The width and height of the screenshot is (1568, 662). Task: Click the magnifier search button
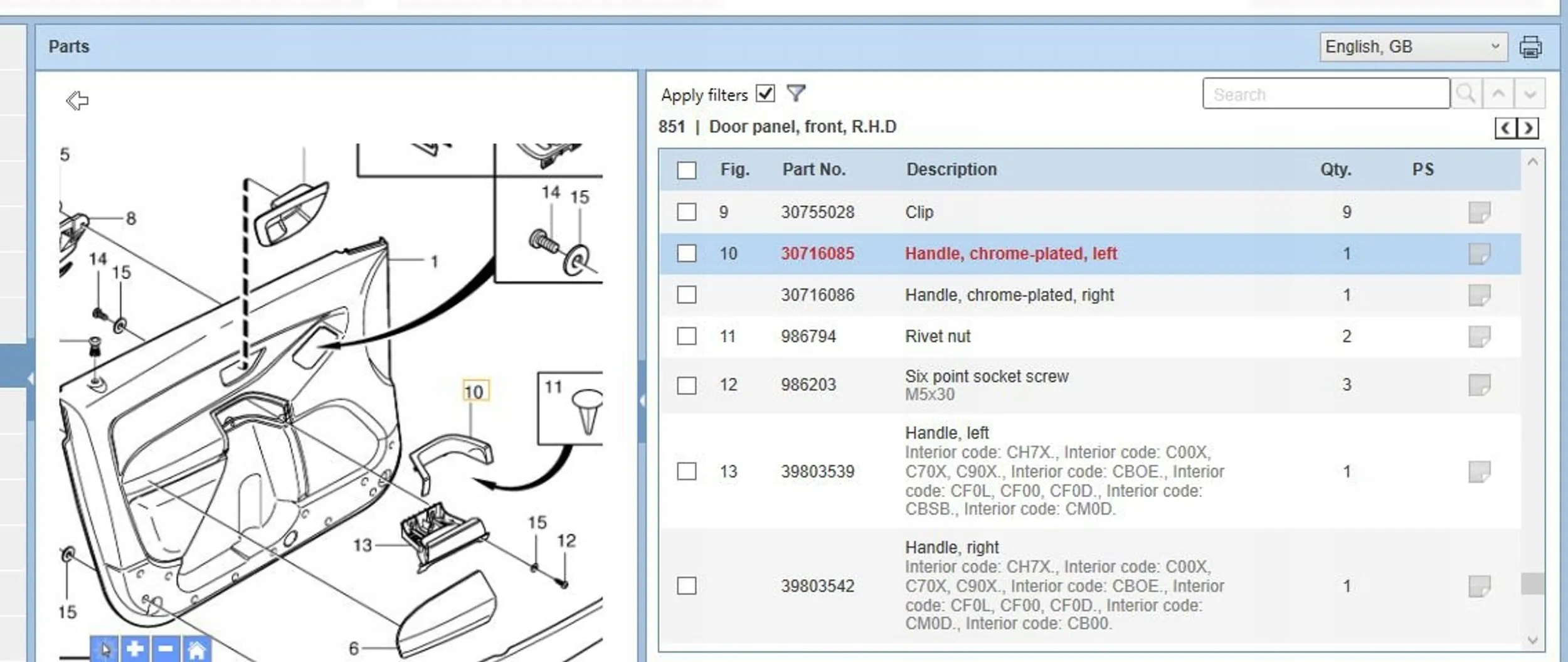click(x=1466, y=93)
